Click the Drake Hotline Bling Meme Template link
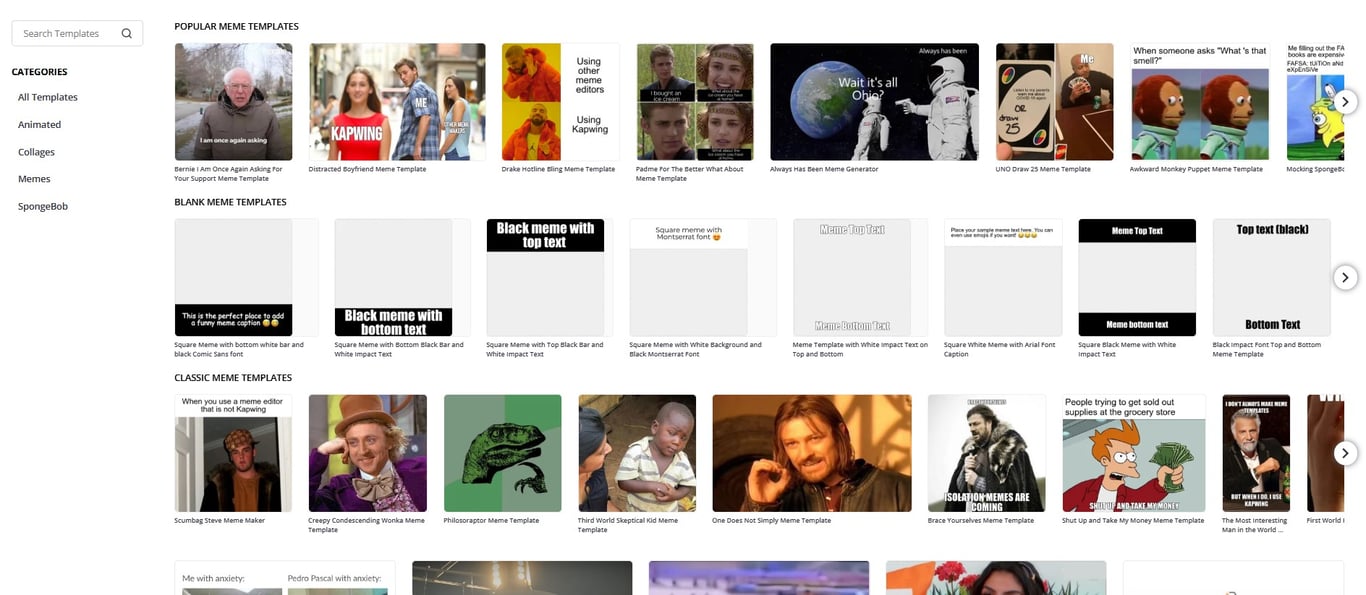Screen dimensions: 1366x595 [558, 169]
